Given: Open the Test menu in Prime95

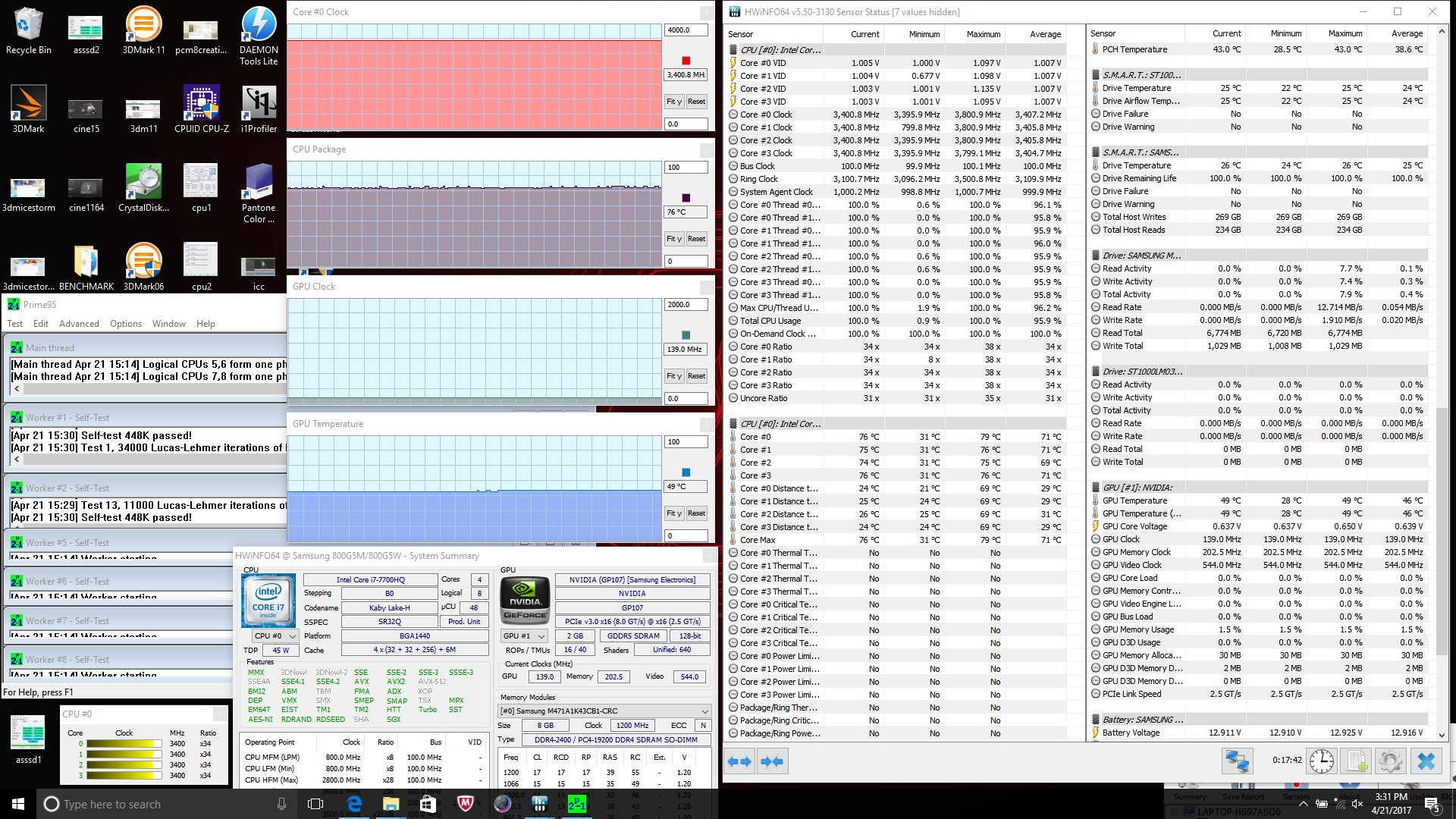Looking at the screenshot, I should click(14, 324).
